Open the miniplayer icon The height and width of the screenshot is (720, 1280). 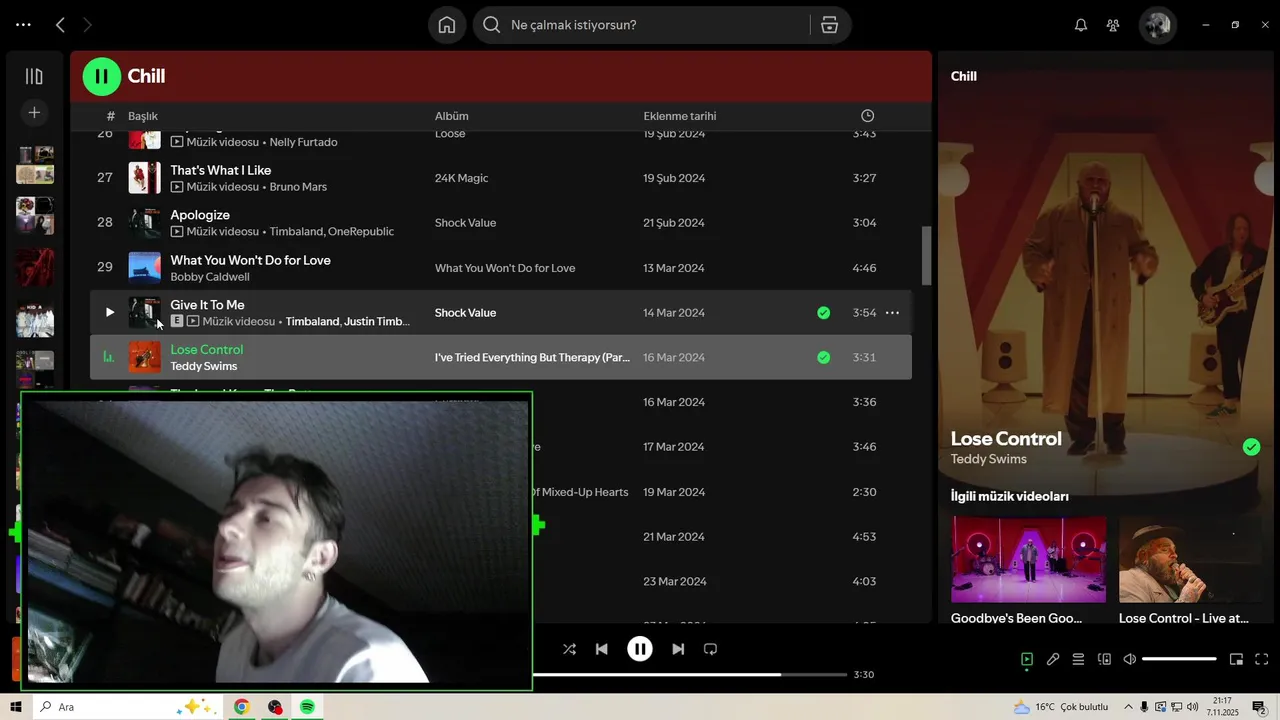click(x=1236, y=659)
